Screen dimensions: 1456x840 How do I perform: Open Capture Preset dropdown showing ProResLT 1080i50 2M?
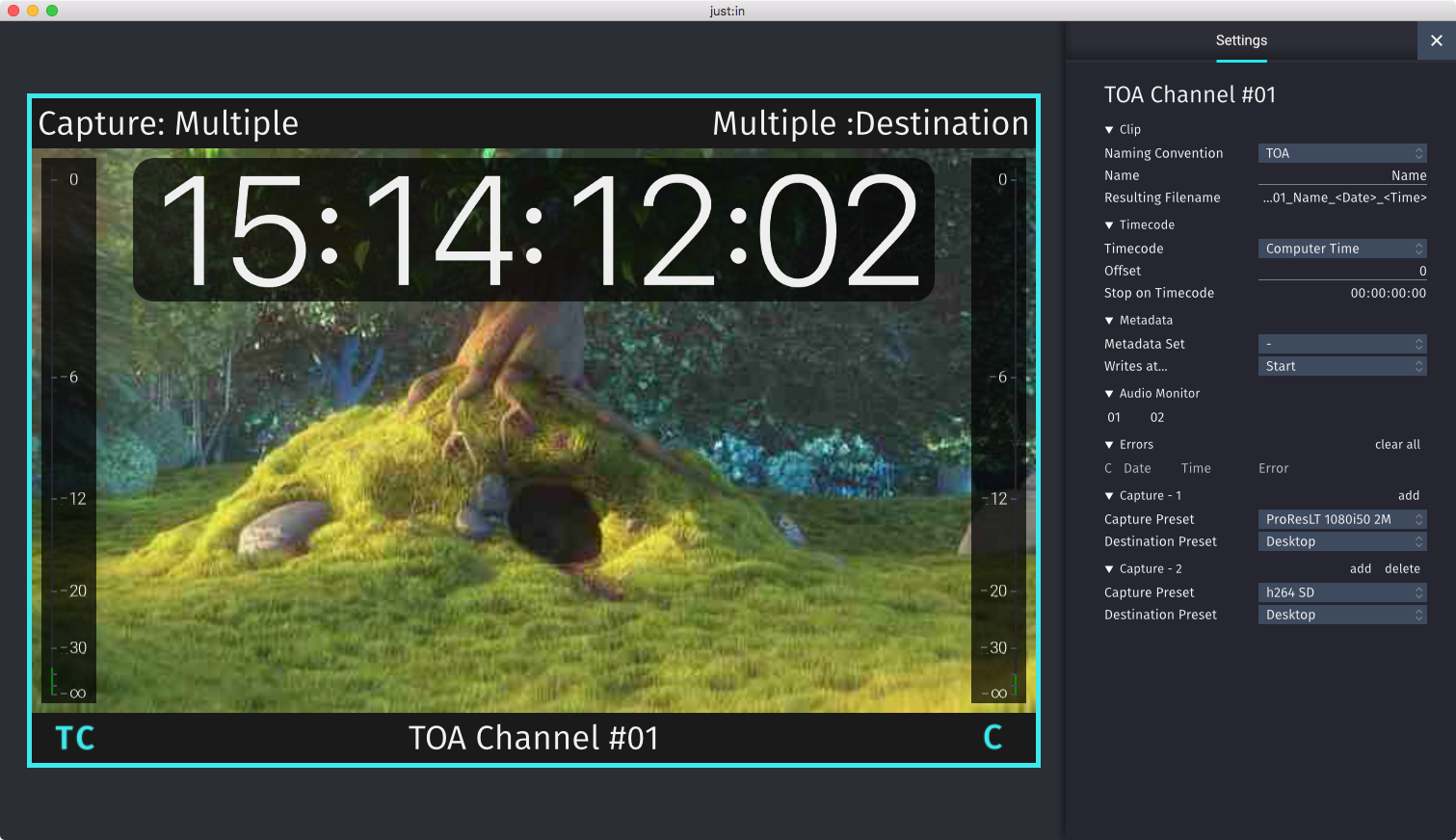pos(1342,519)
